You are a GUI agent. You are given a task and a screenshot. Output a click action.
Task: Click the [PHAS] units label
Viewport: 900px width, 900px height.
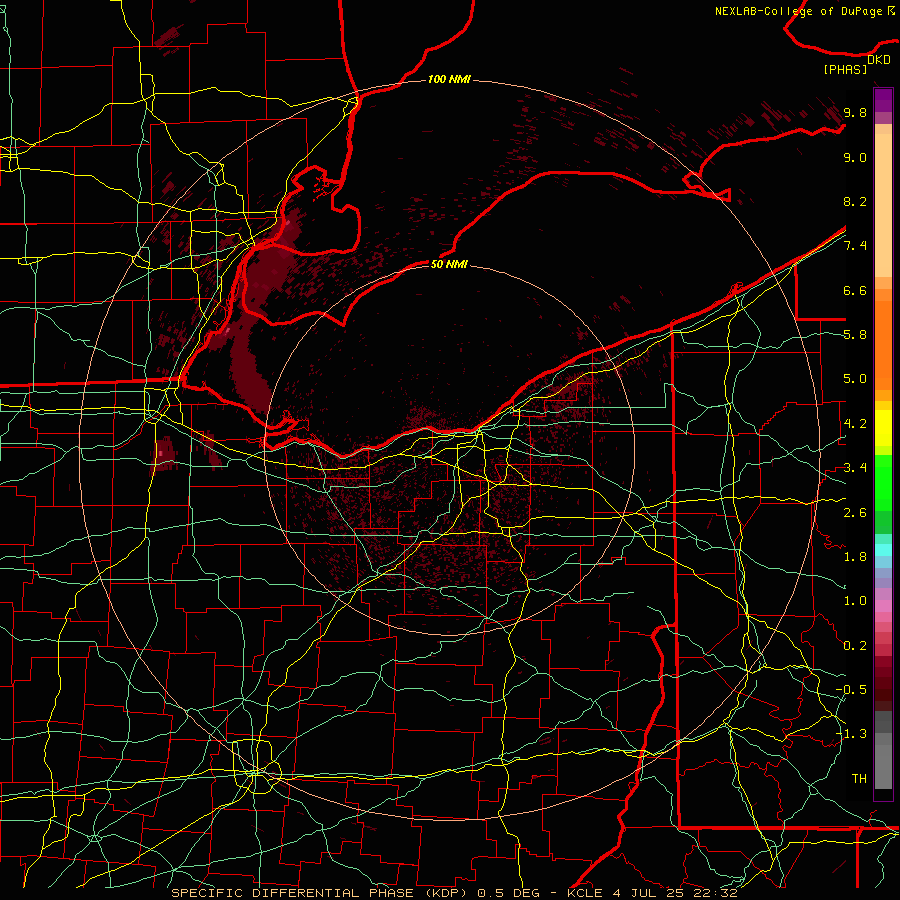(845, 69)
